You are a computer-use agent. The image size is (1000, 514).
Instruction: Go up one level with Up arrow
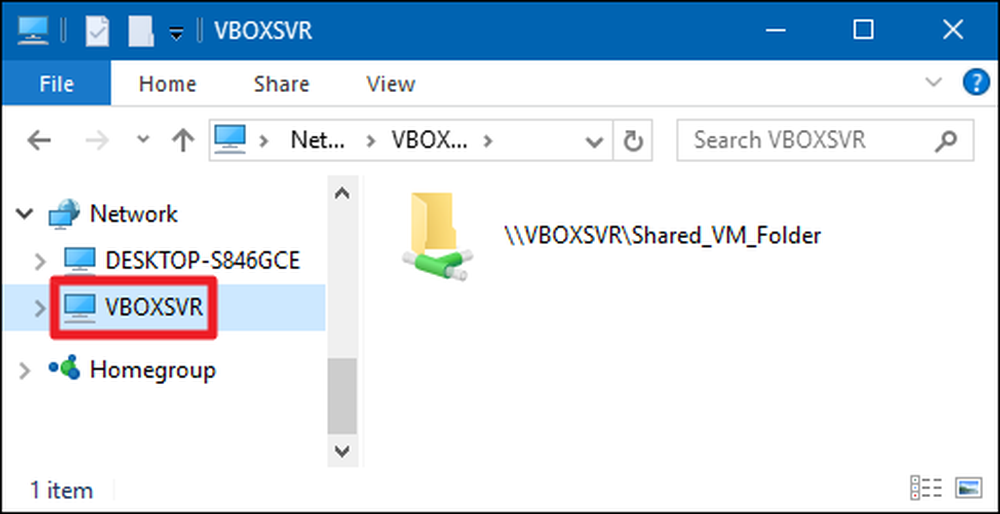(184, 140)
